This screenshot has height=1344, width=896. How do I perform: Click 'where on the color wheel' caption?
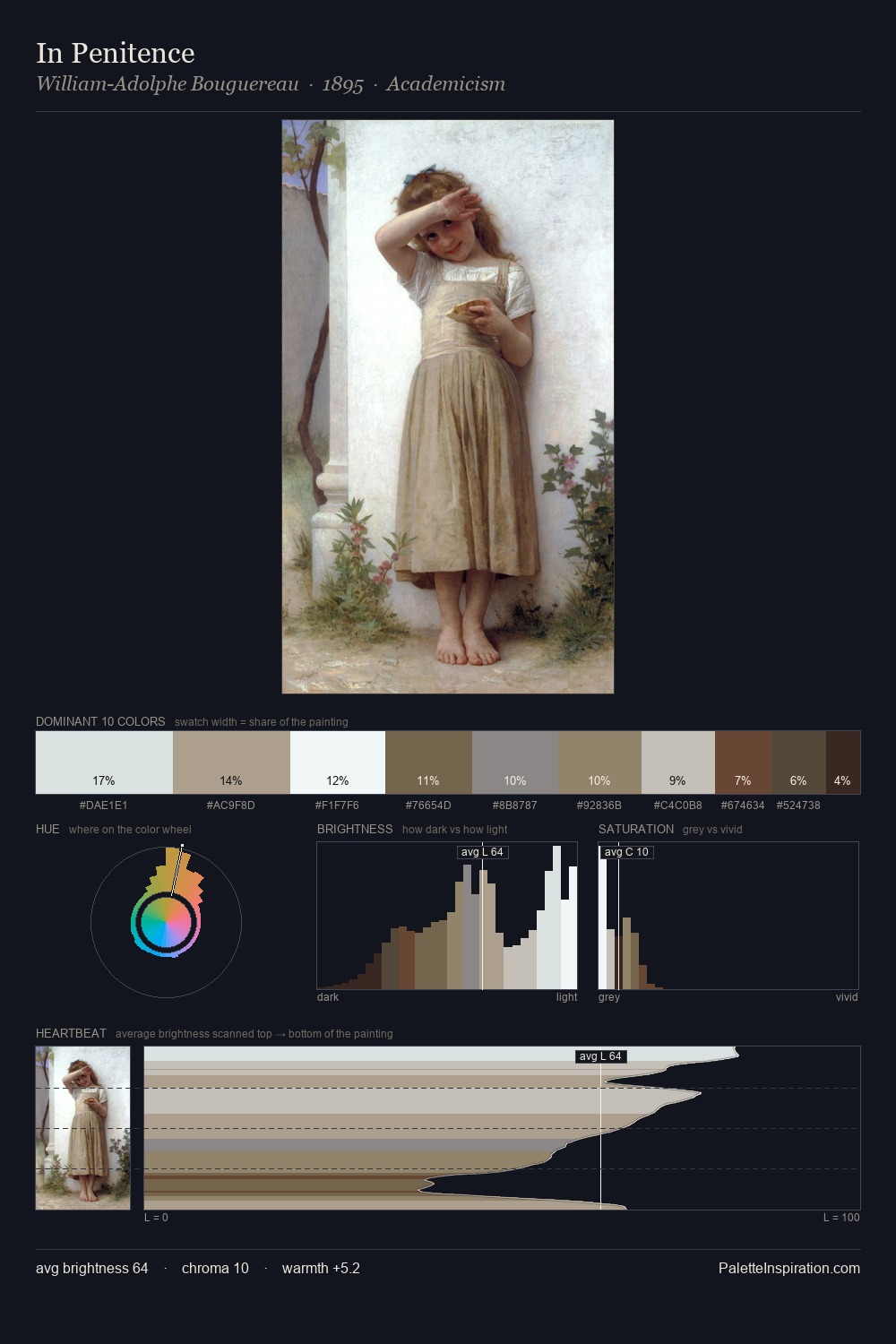click(x=130, y=830)
